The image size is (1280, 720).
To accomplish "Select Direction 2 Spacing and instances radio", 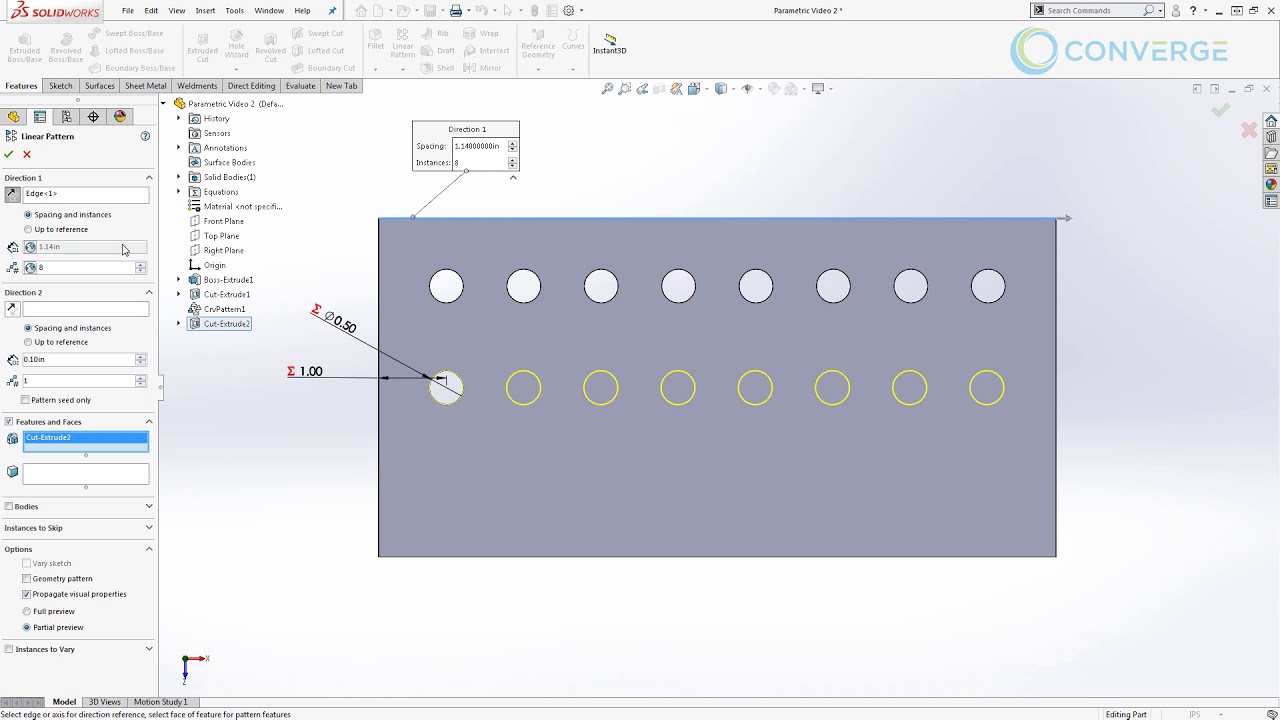I will [28, 328].
